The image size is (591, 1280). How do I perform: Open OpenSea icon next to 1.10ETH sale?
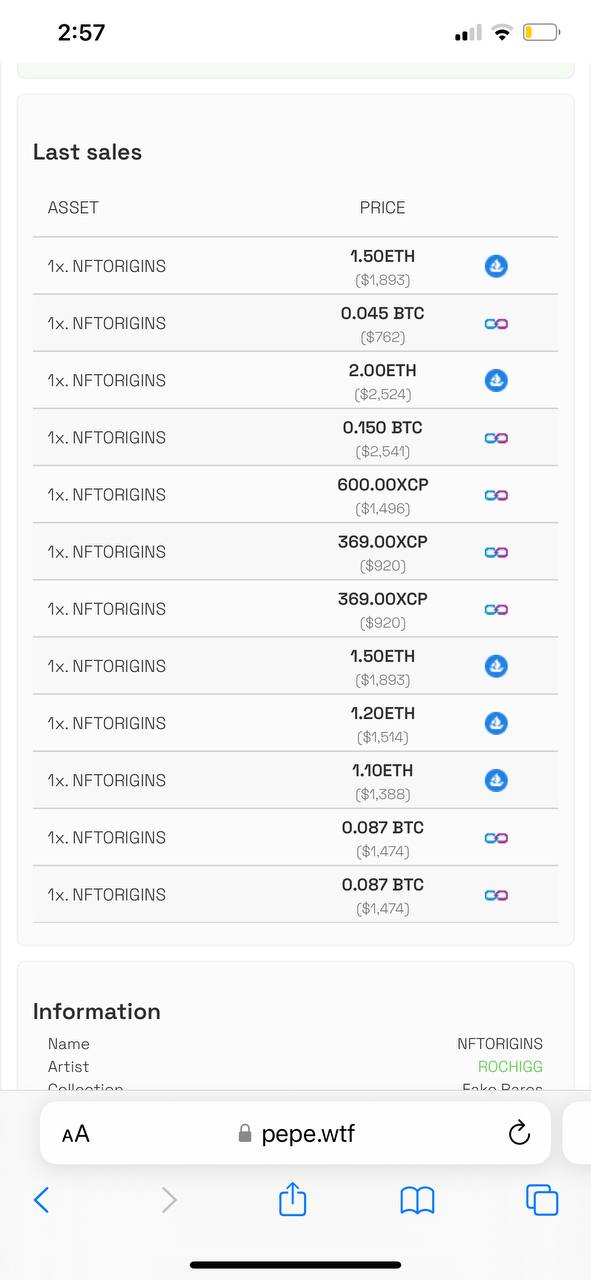pyautogui.click(x=496, y=780)
